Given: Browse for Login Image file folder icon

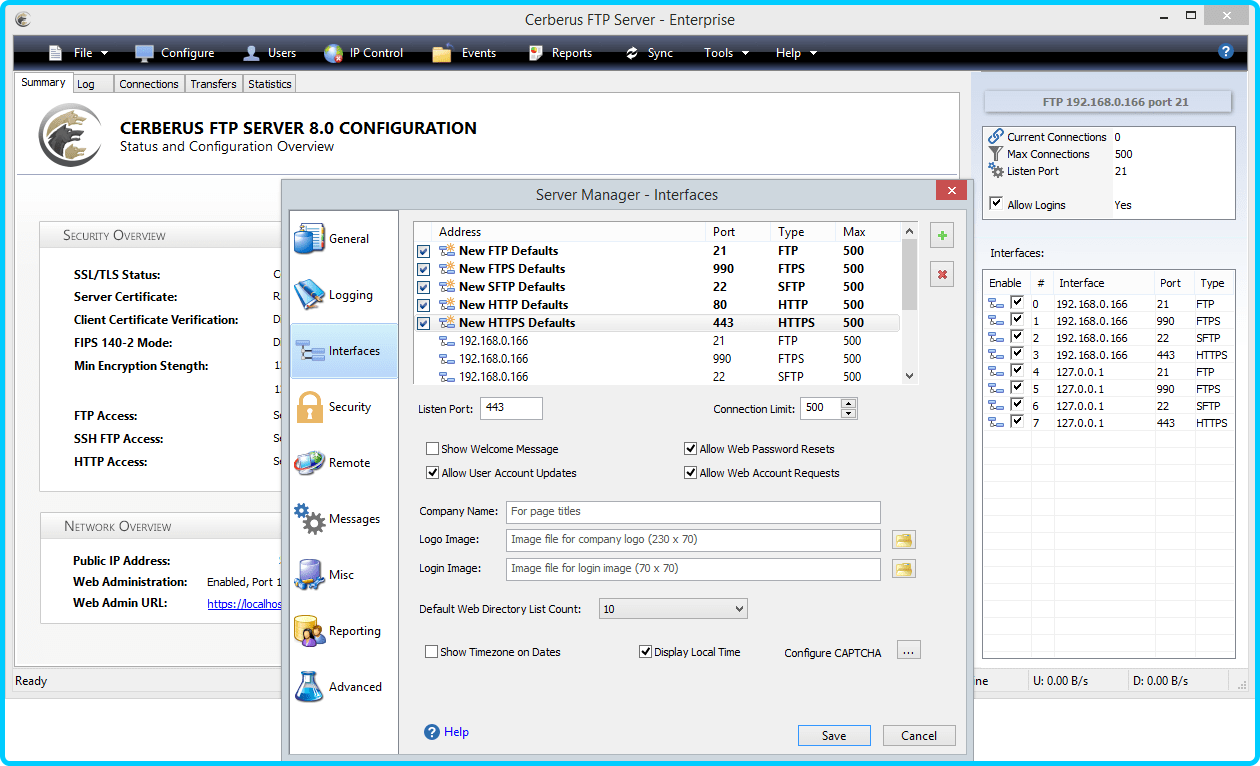Looking at the screenshot, I should point(903,569).
